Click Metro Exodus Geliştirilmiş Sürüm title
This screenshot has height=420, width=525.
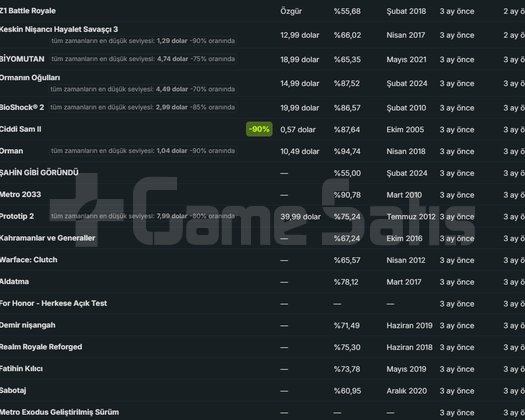point(60,412)
